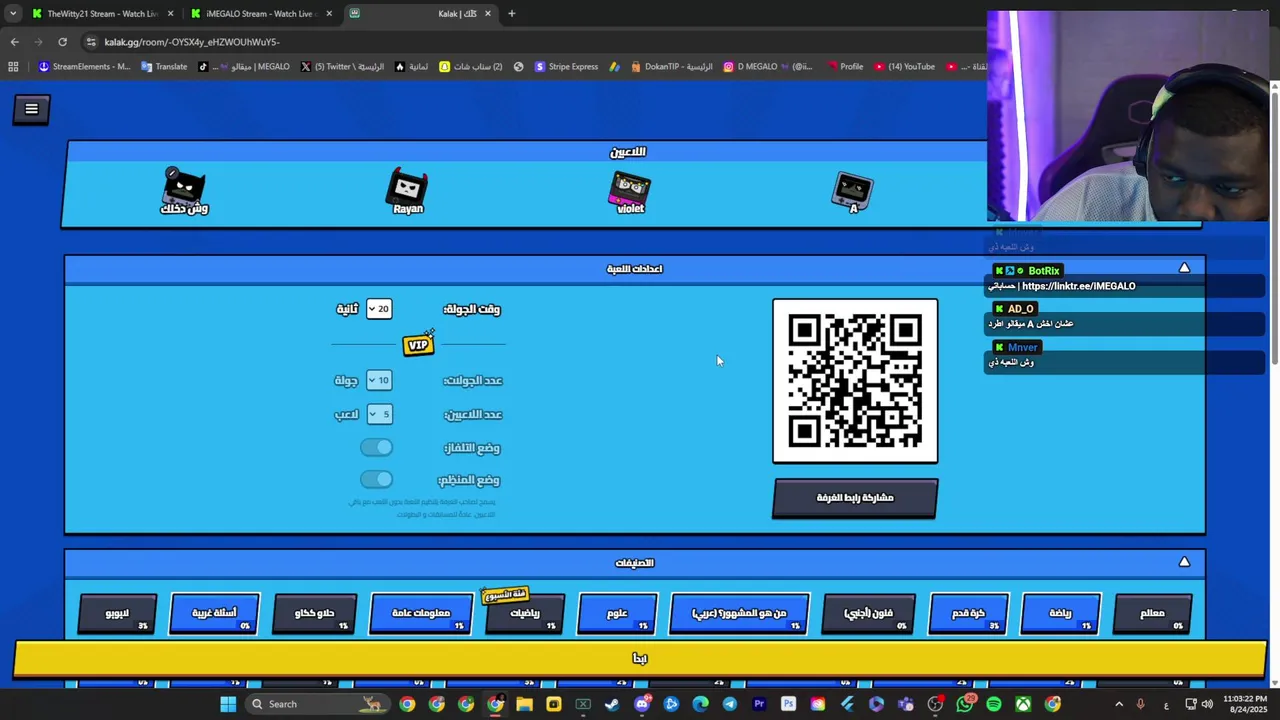This screenshot has width=1280, height=720.
Task: Reload the current page
Action: (x=62, y=42)
